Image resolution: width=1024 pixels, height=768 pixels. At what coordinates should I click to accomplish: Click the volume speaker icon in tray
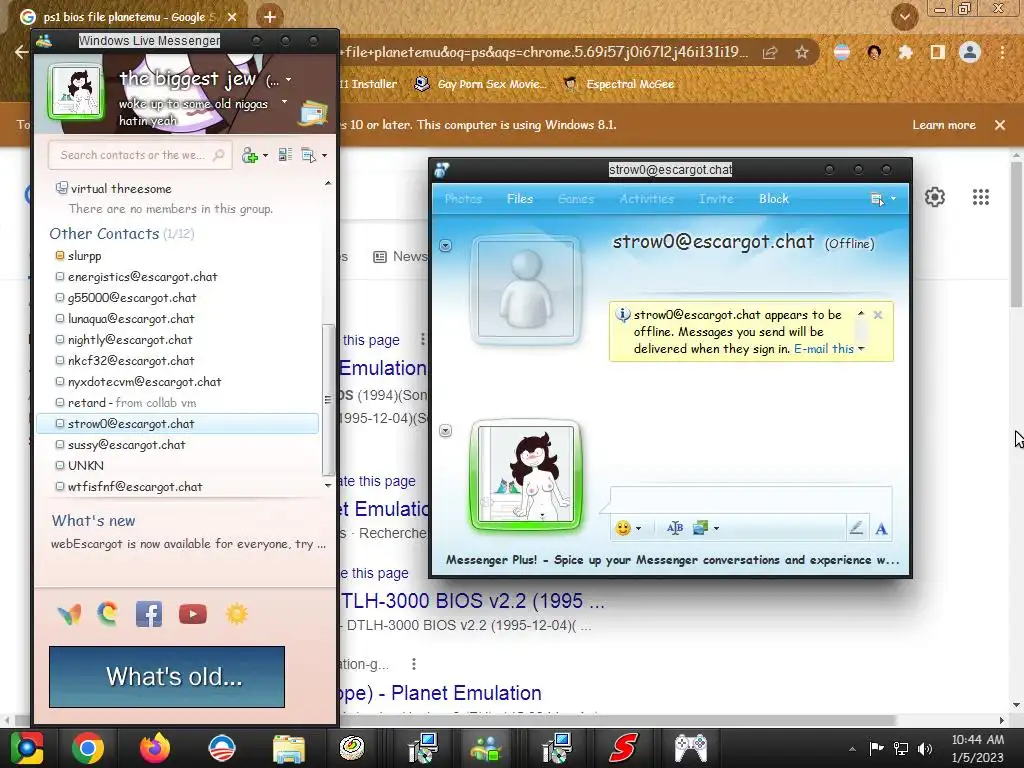925,748
